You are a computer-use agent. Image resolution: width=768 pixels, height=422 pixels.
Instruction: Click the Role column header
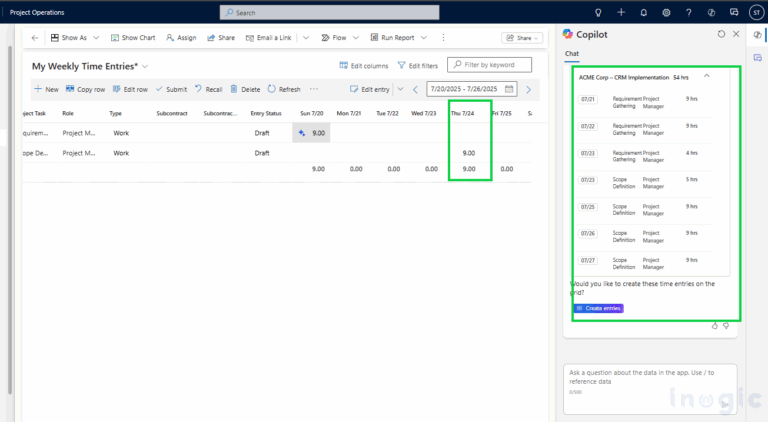click(68, 114)
